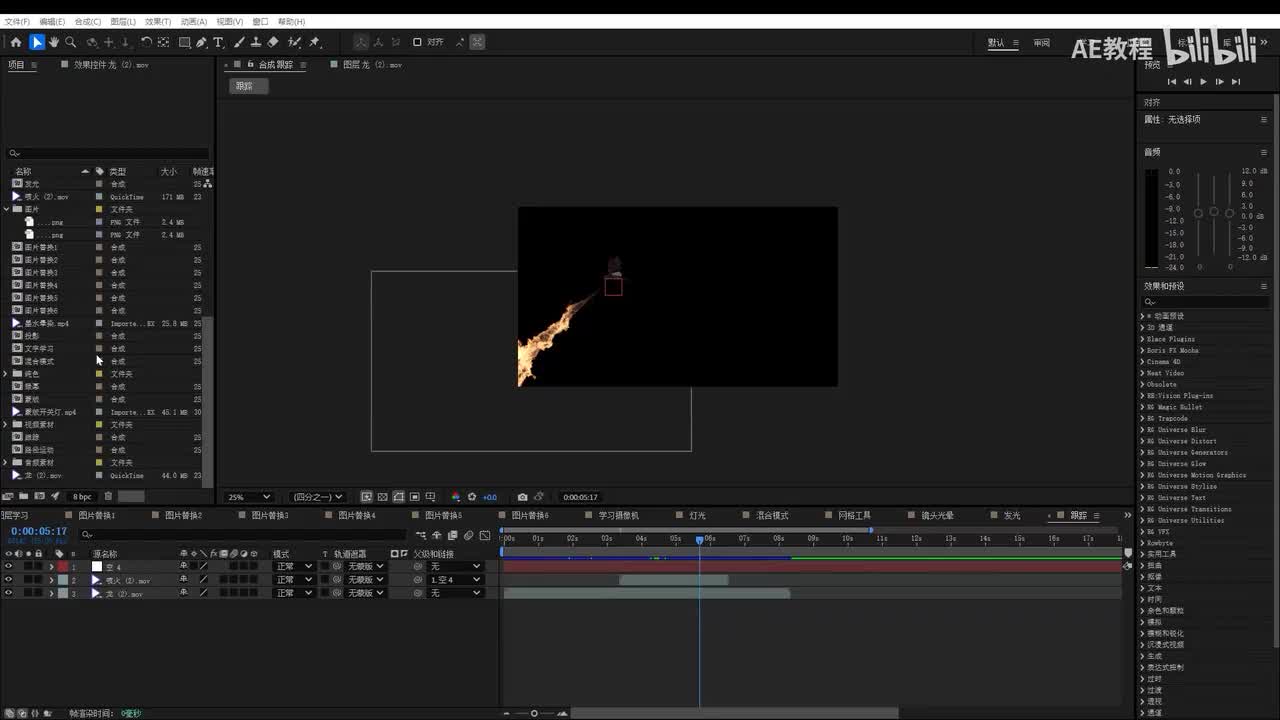Image resolution: width=1280 pixels, height=720 pixels.
Task: Open the viewer magnification dropdown showing 25%
Action: [249, 497]
